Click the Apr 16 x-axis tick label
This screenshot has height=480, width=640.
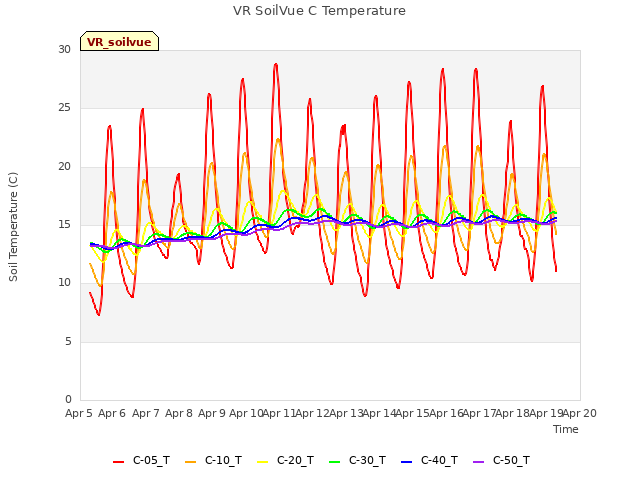[446, 413]
